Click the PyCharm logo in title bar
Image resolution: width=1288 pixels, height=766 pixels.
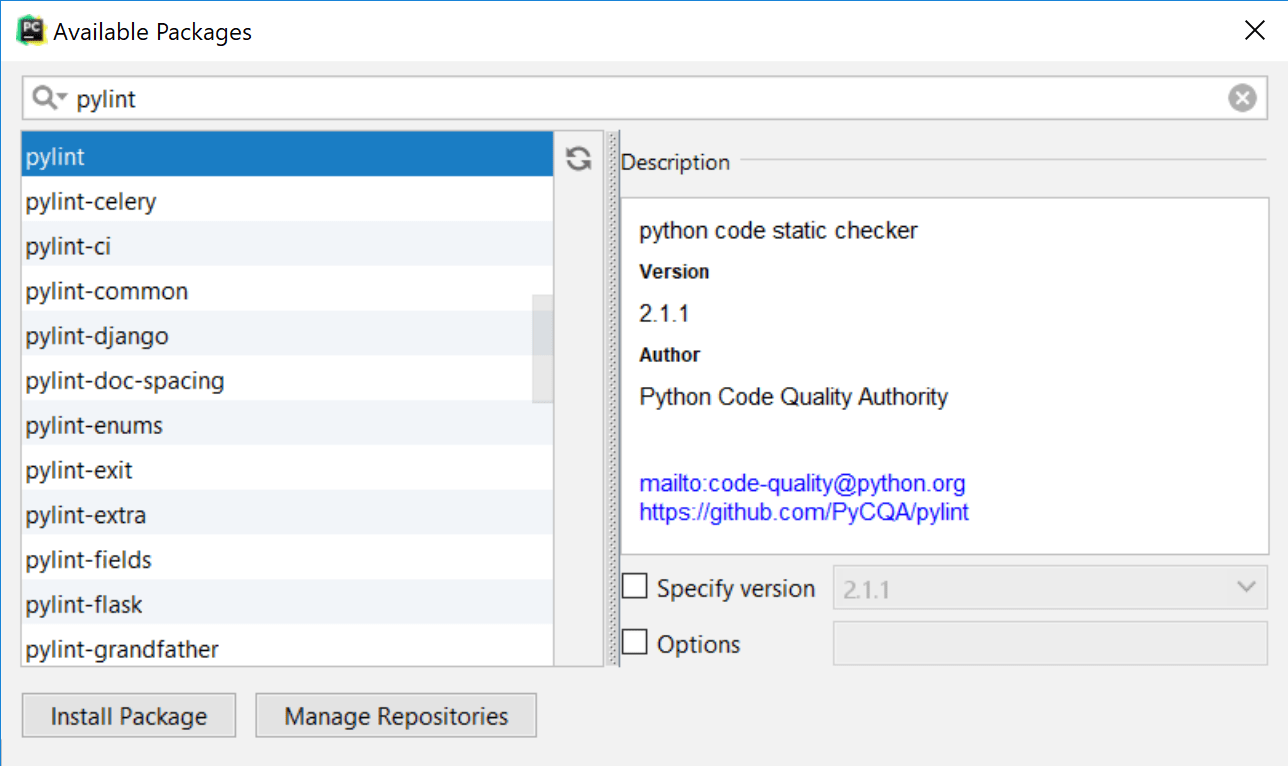point(30,29)
